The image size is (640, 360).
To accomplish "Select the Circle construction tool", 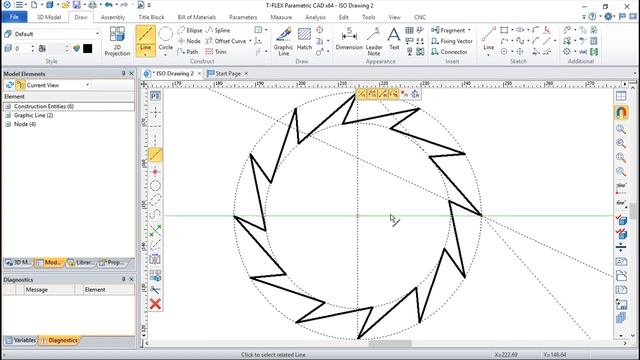I will 165,39.
